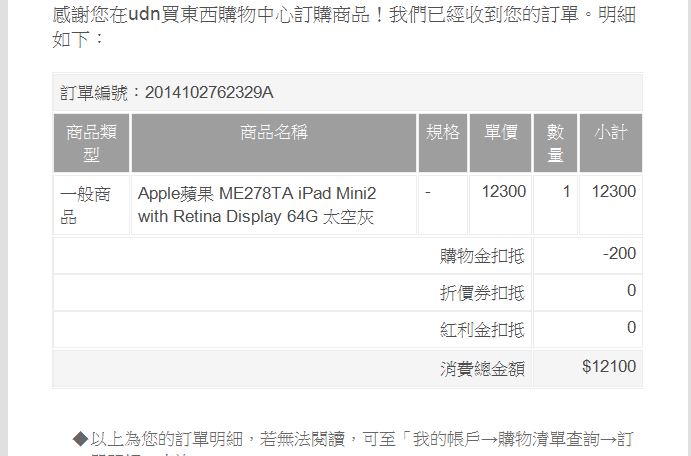The height and width of the screenshot is (456, 691).
Task: Click the diamond bullet before 以上為您的訂單明細
Action: pyautogui.click(x=80, y=439)
